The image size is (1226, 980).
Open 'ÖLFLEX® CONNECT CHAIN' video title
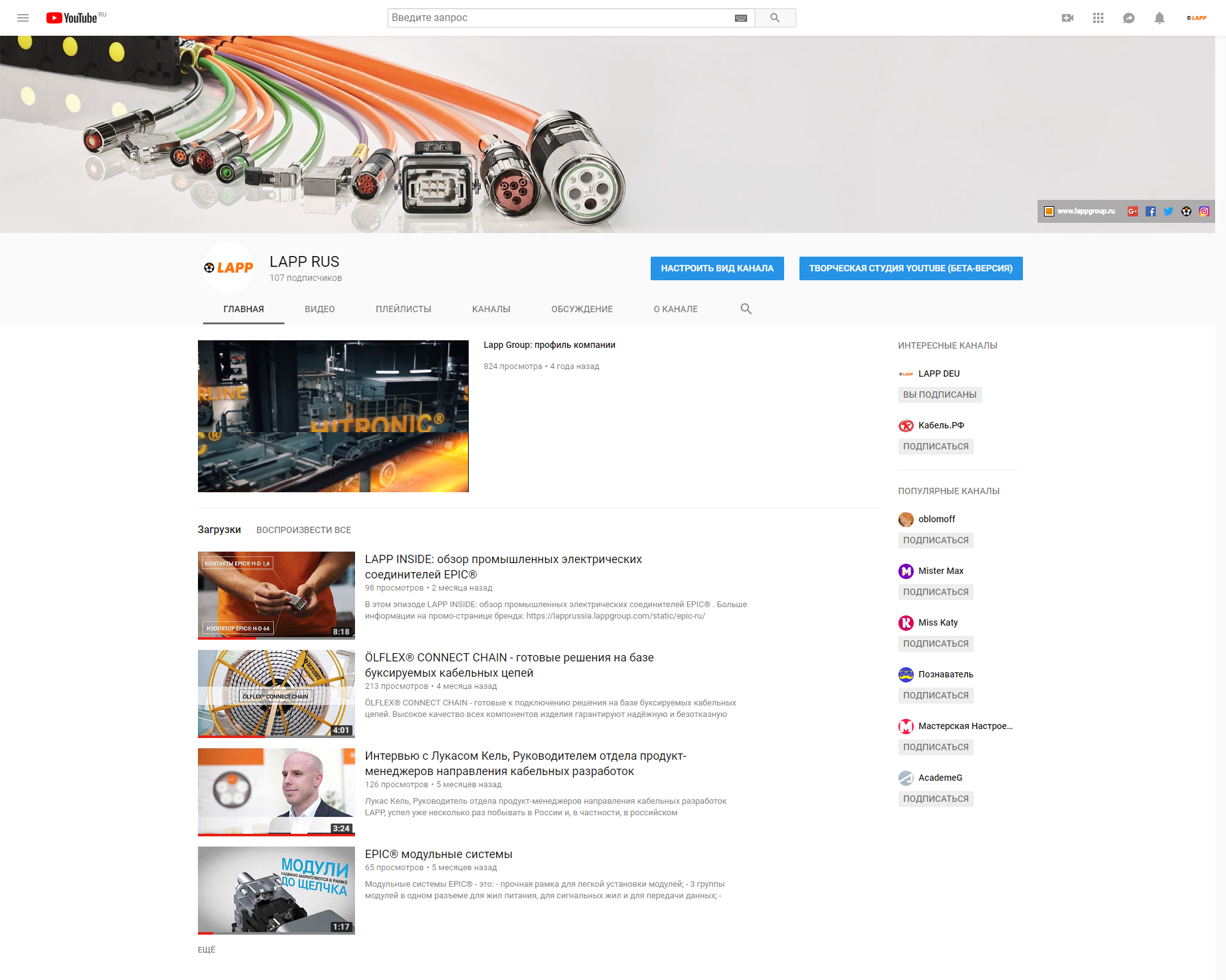tap(510, 665)
